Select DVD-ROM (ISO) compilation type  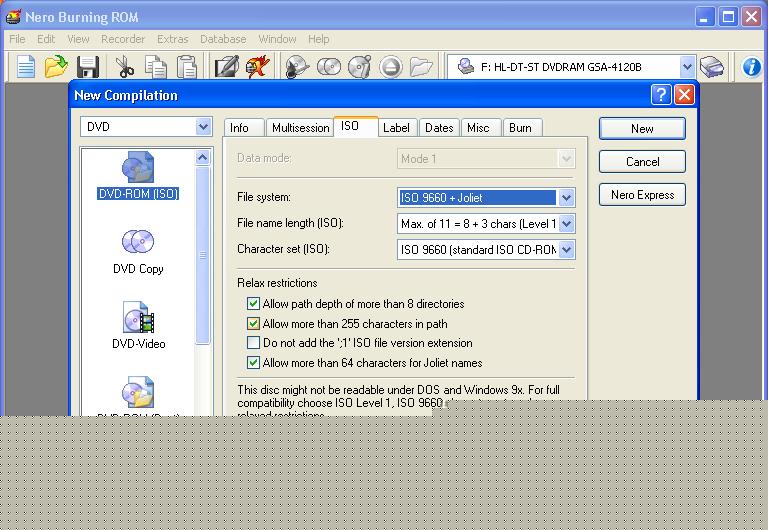138,175
